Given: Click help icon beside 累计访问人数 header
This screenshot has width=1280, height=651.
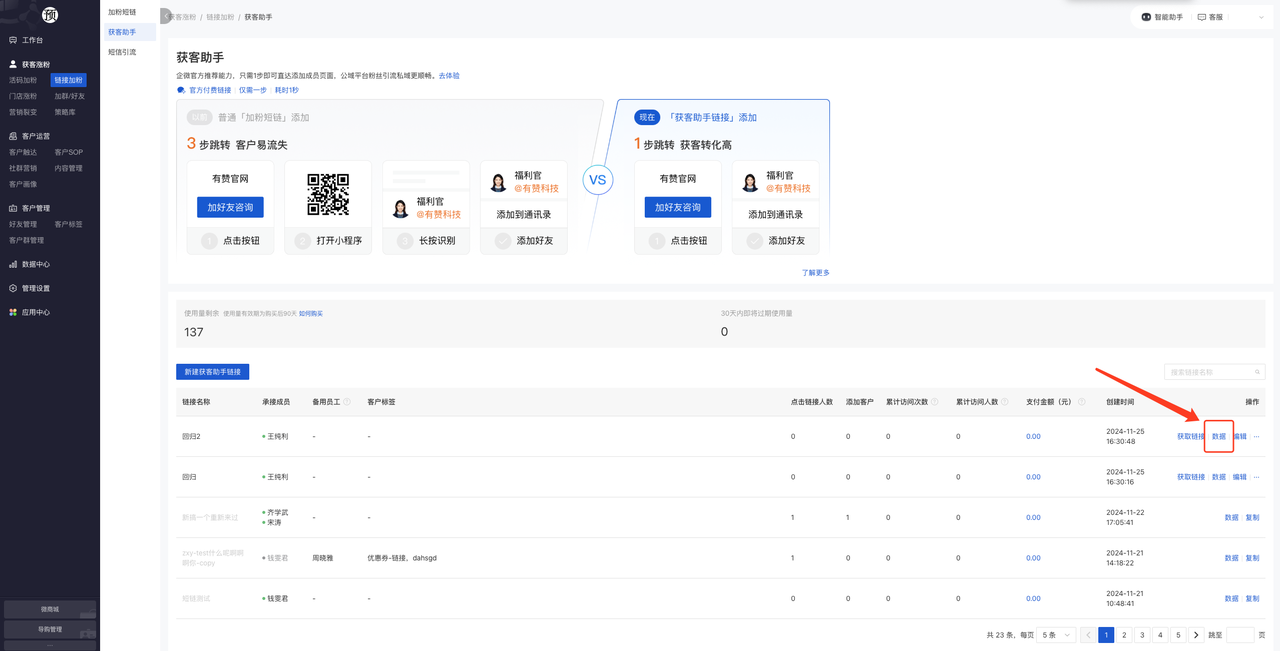Looking at the screenshot, I should click(x=1004, y=402).
